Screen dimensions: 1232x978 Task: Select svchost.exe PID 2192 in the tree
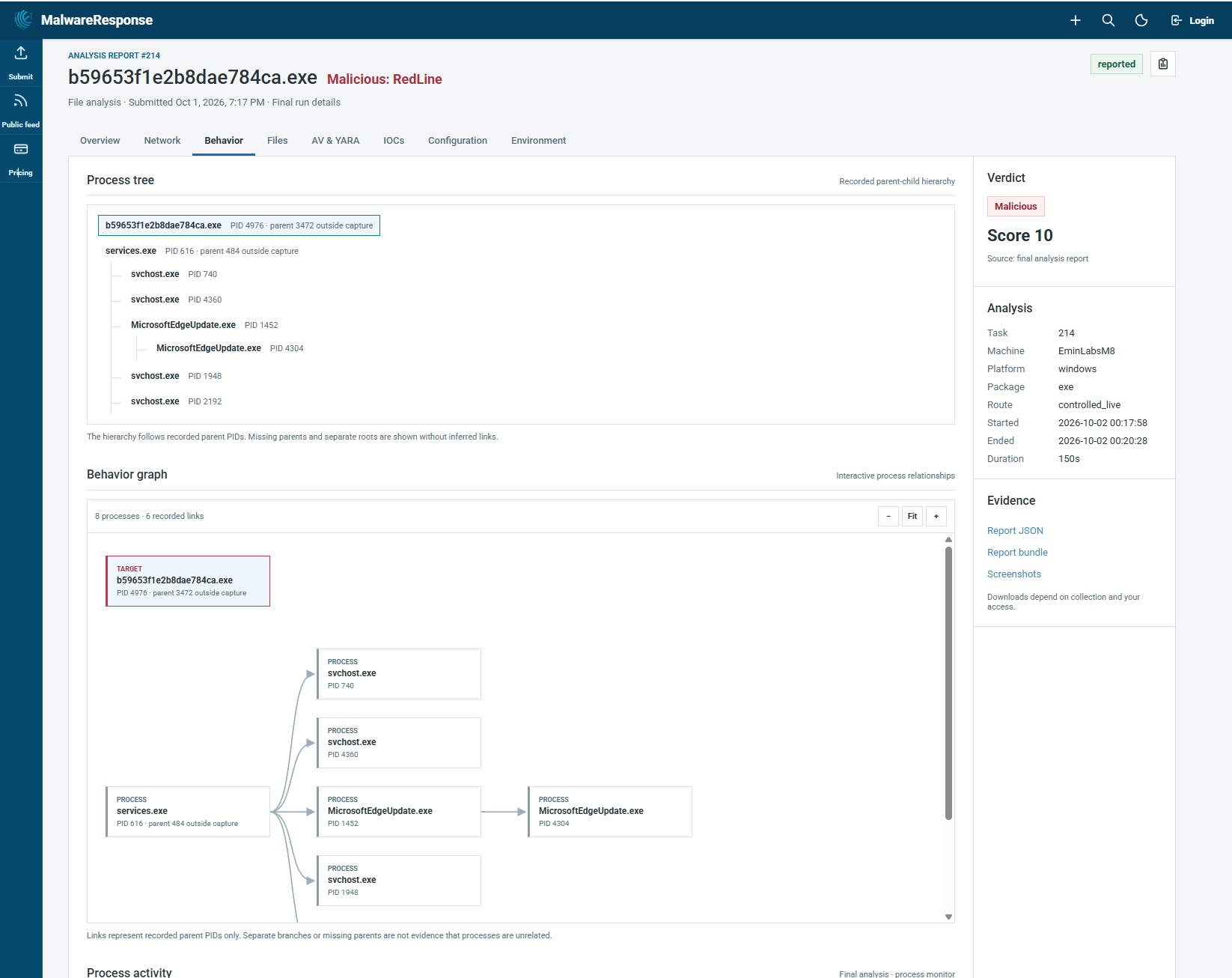(176, 401)
